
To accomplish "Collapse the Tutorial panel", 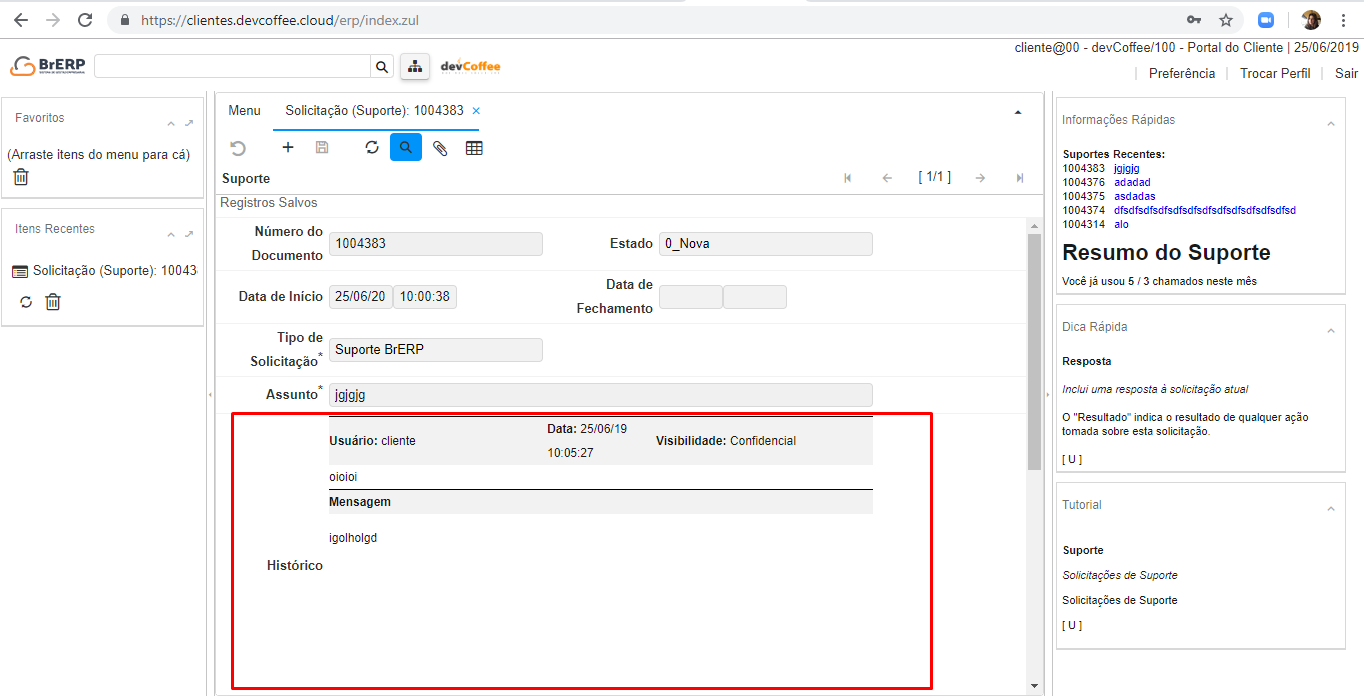I will coord(1330,509).
